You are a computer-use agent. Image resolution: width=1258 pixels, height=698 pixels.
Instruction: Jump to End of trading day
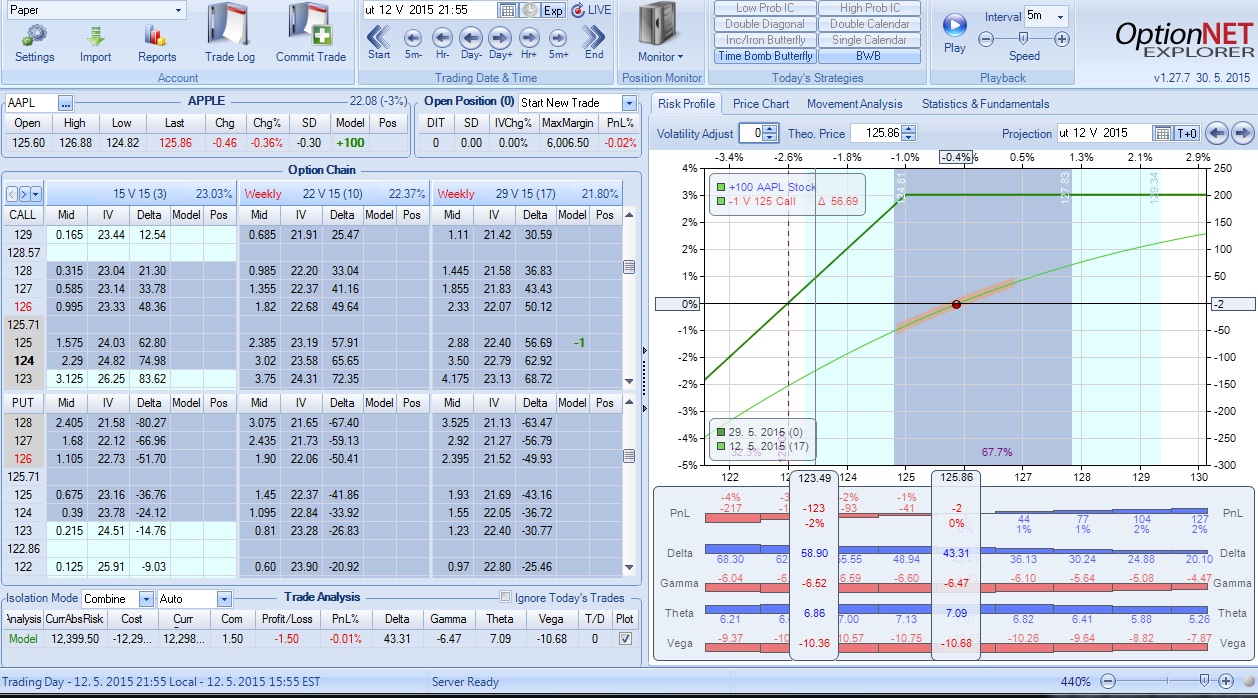coord(594,37)
